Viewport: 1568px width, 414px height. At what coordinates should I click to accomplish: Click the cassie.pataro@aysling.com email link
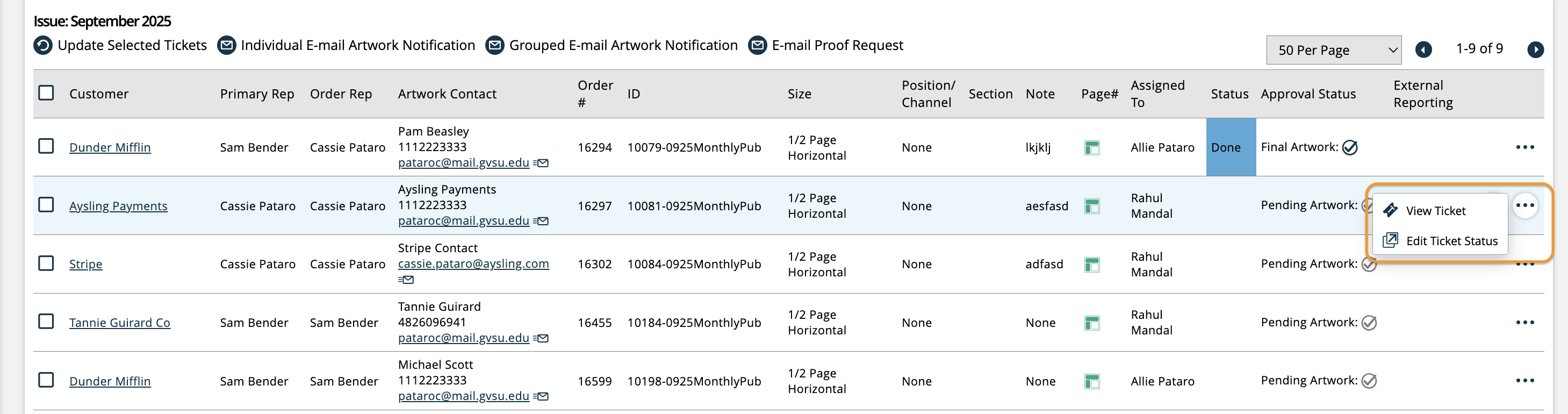pyautogui.click(x=473, y=263)
